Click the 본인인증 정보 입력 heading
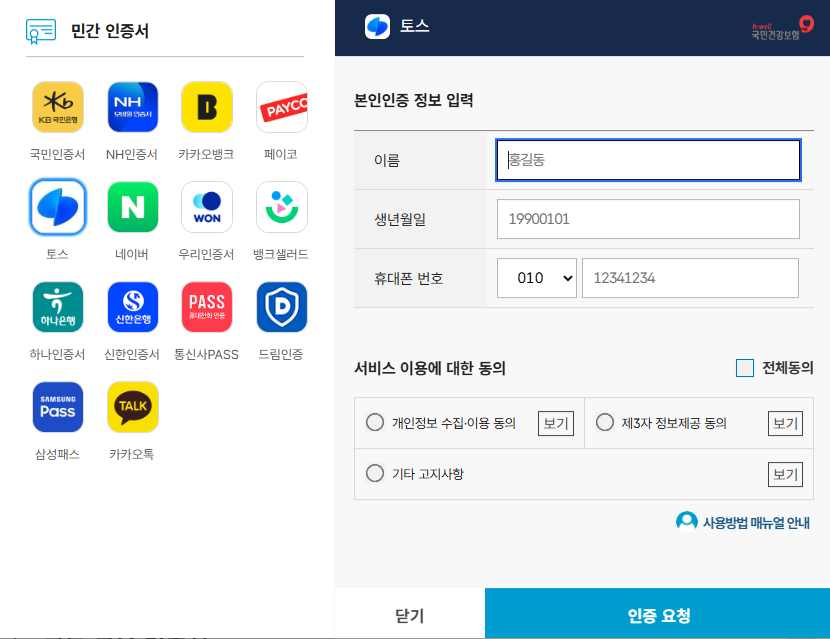Viewport: 830px width, 639px height. pos(413,100)
